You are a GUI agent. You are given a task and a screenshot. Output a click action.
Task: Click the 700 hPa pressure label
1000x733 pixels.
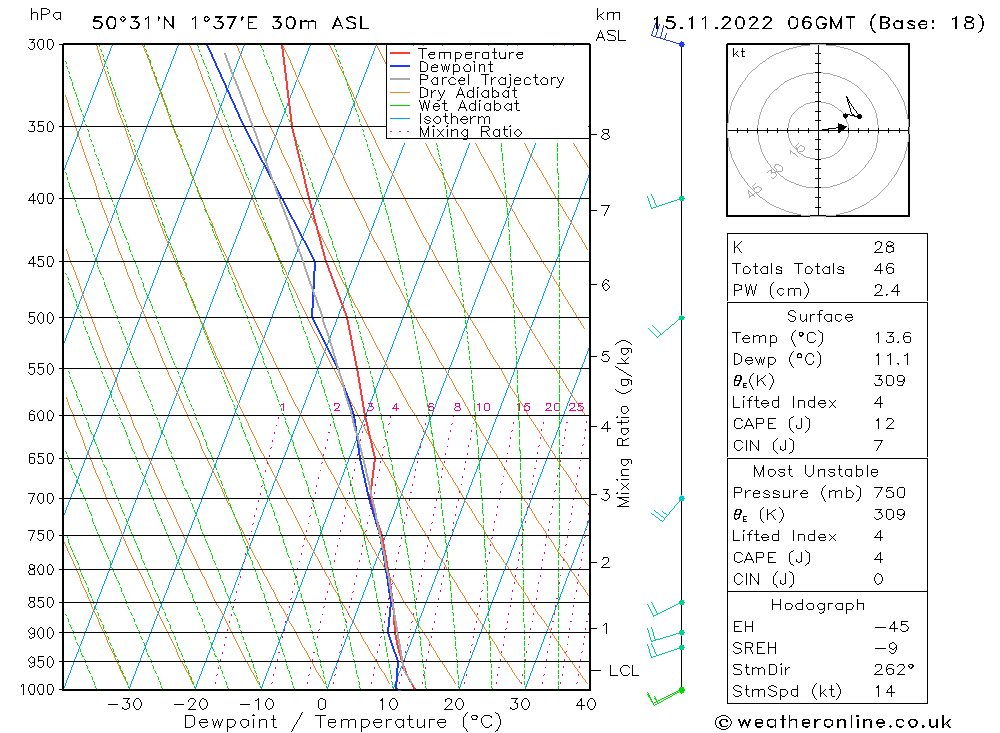coord(41,498)
